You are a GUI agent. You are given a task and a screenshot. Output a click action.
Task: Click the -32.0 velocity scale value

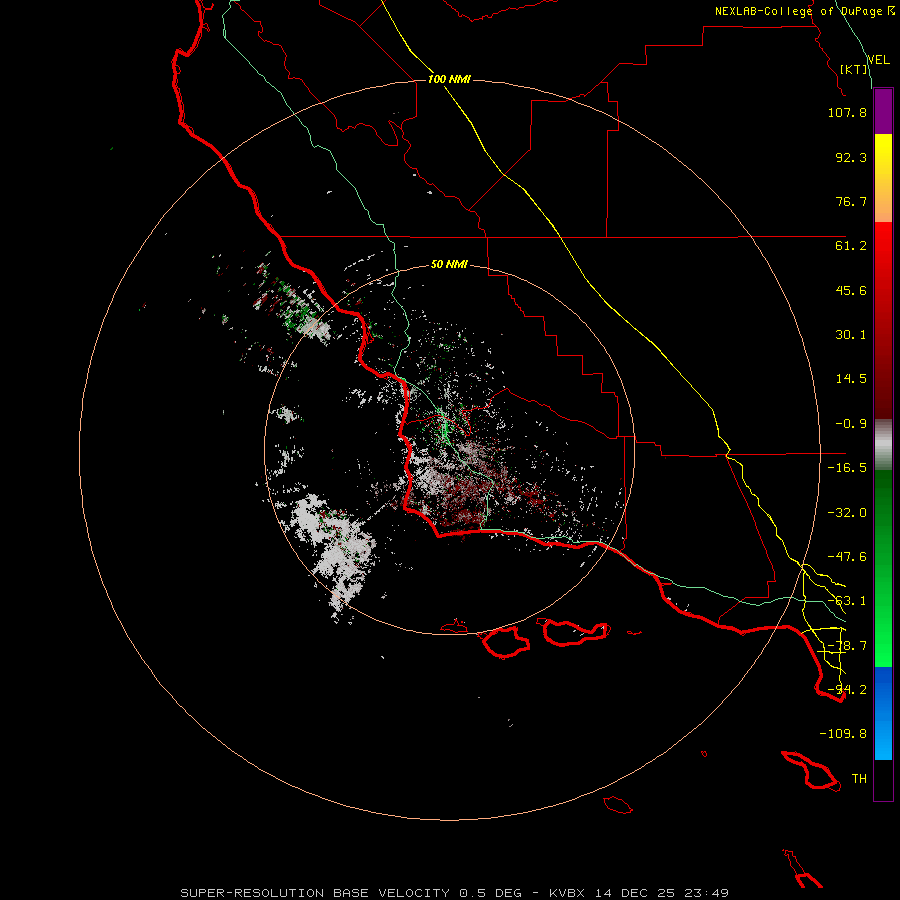pyautogui.click(x=847, y=513)
